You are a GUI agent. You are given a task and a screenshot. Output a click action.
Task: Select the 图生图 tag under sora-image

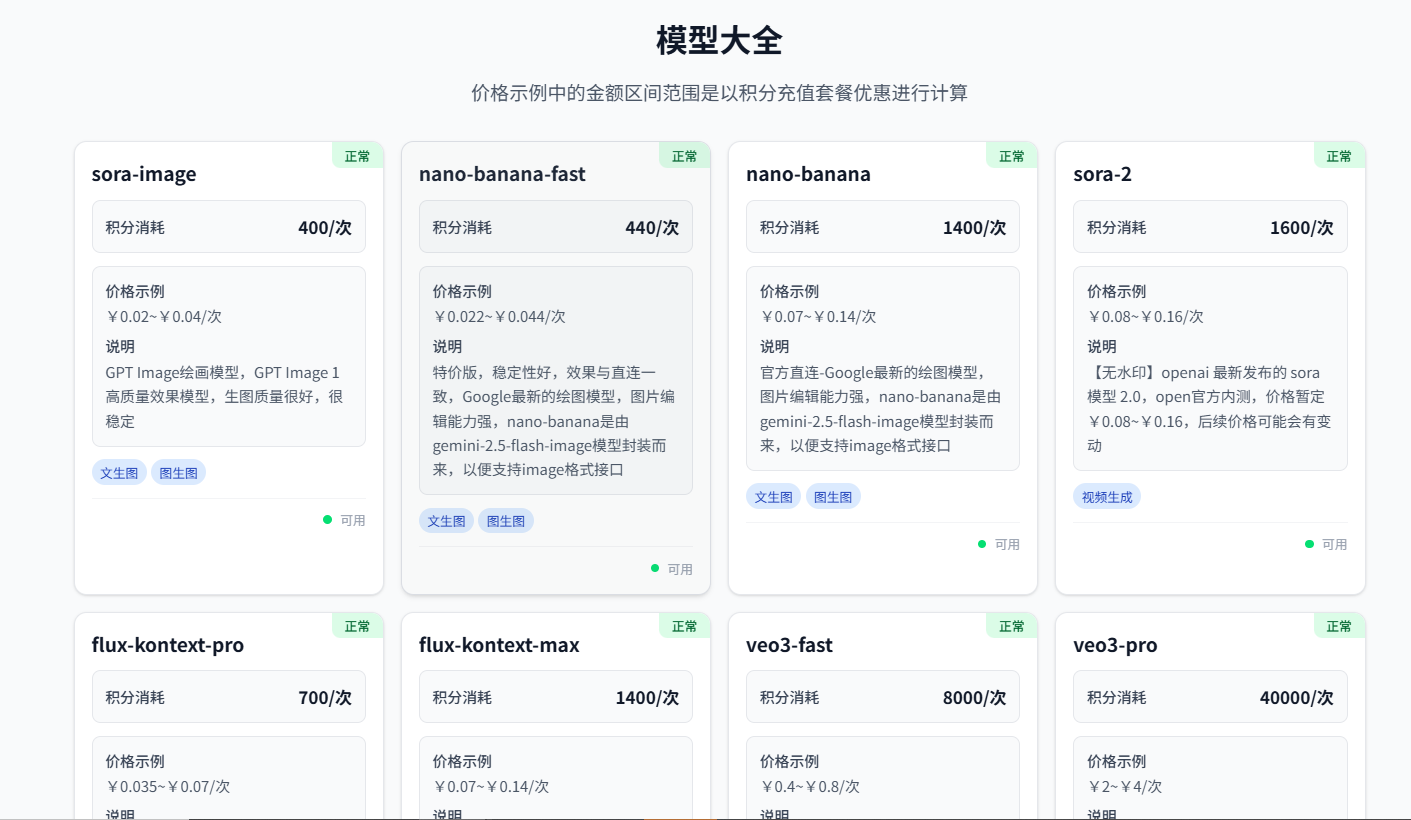pos(178,473)
